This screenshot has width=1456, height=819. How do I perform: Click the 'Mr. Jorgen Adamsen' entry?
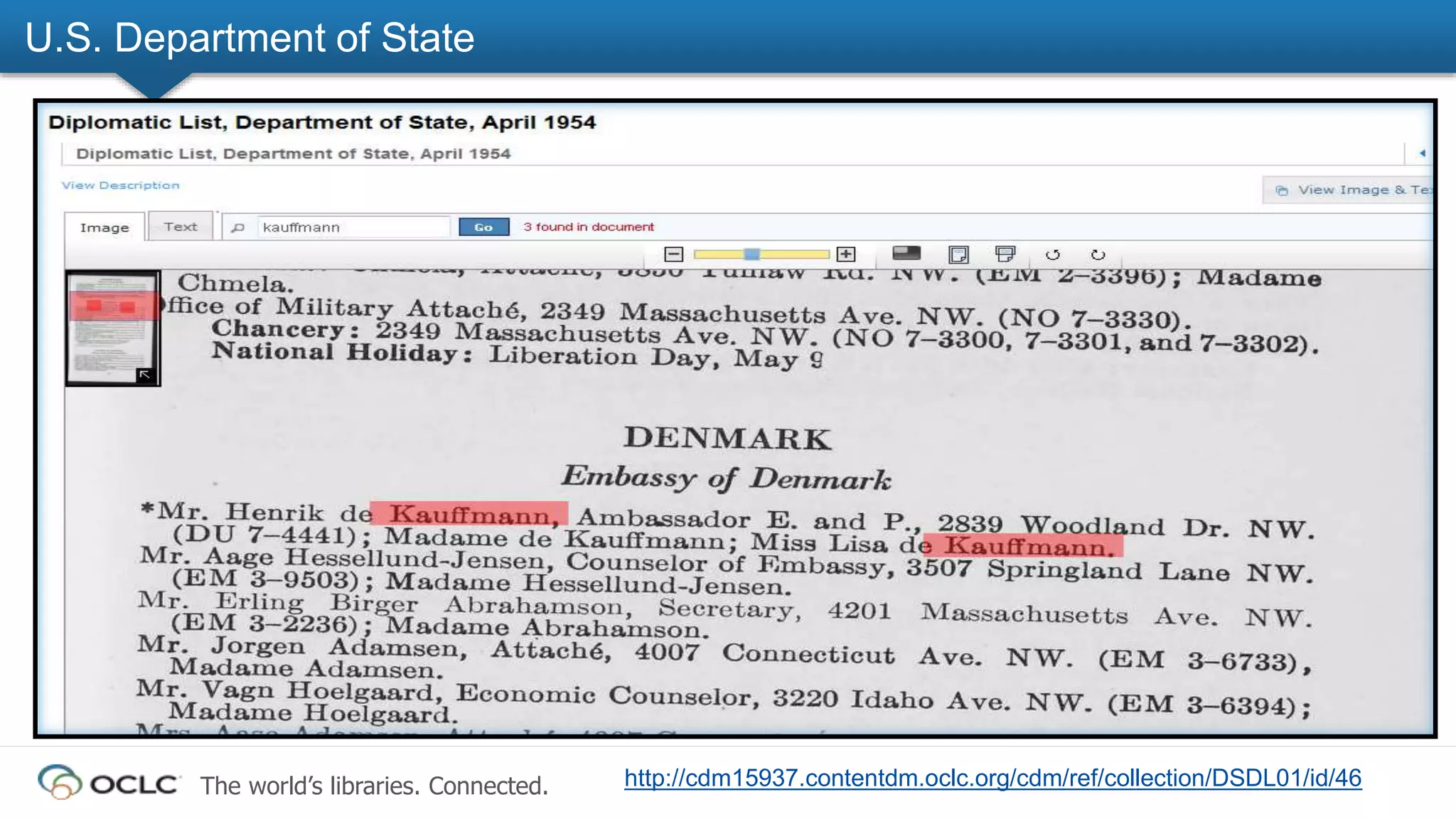coord(724,658)
